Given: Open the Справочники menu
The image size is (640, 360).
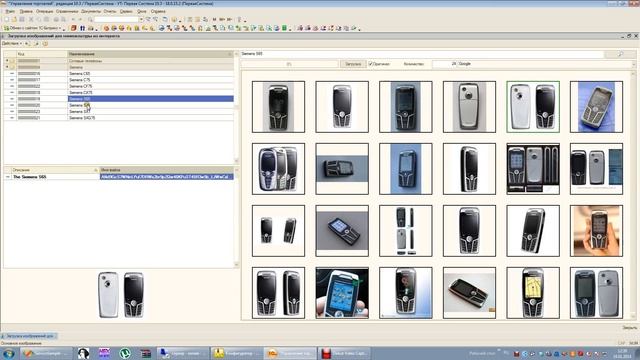Looking at the screenshot, I should pos(67,11).
